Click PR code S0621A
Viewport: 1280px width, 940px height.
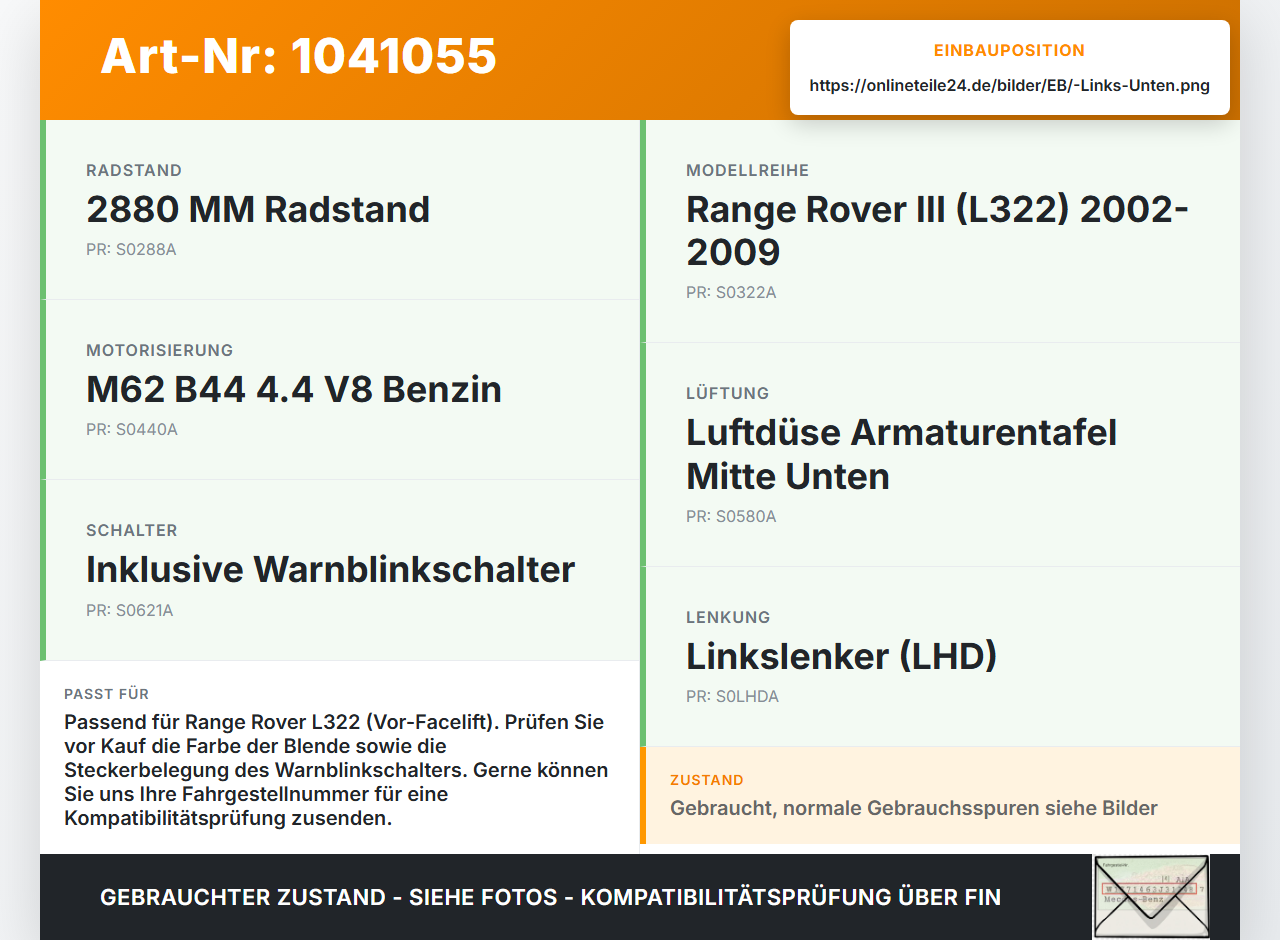130,610
